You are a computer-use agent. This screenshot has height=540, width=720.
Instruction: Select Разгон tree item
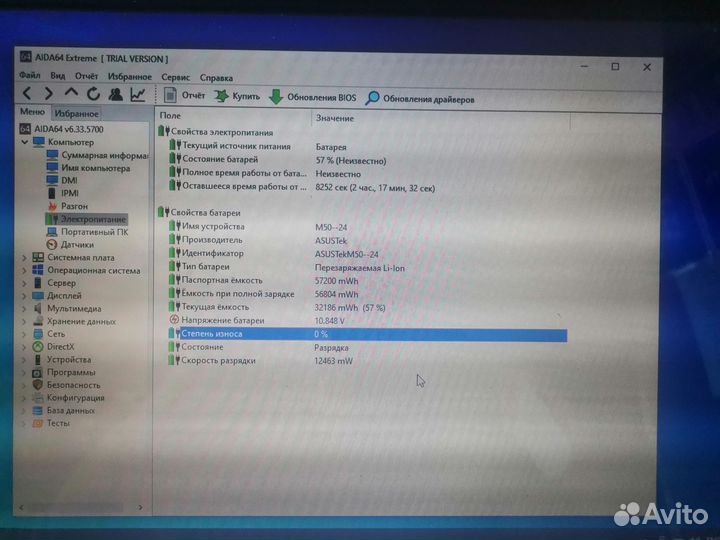pos(67,206)
